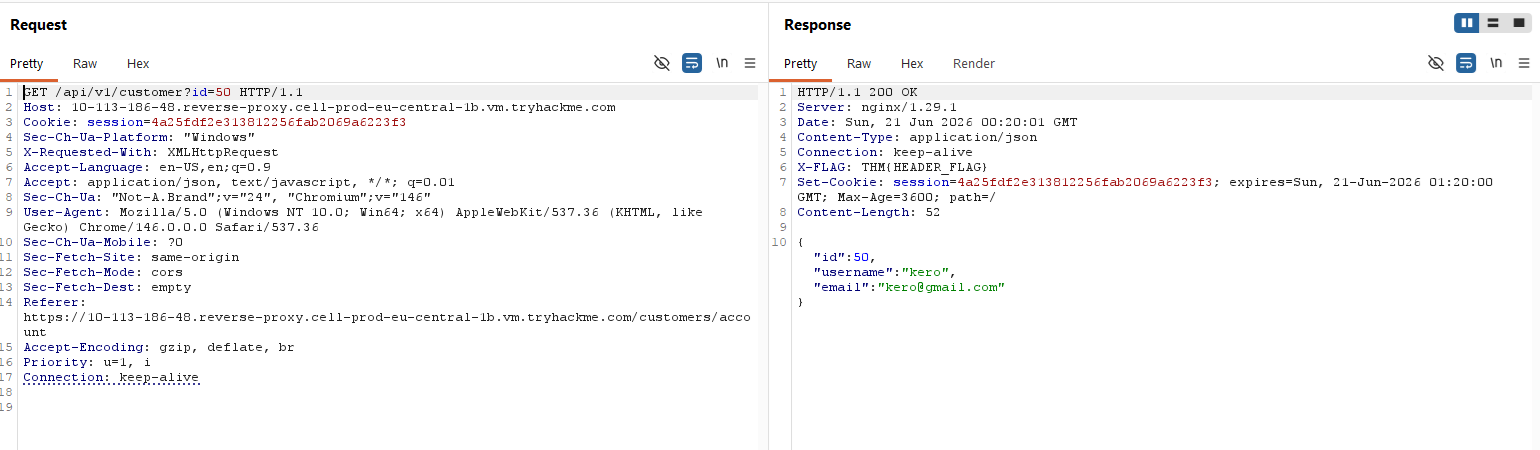The height and width of the screenshot is (450, 1540).
Task: Toggle word wrap icon in Request panel
Action: [692, 63]
